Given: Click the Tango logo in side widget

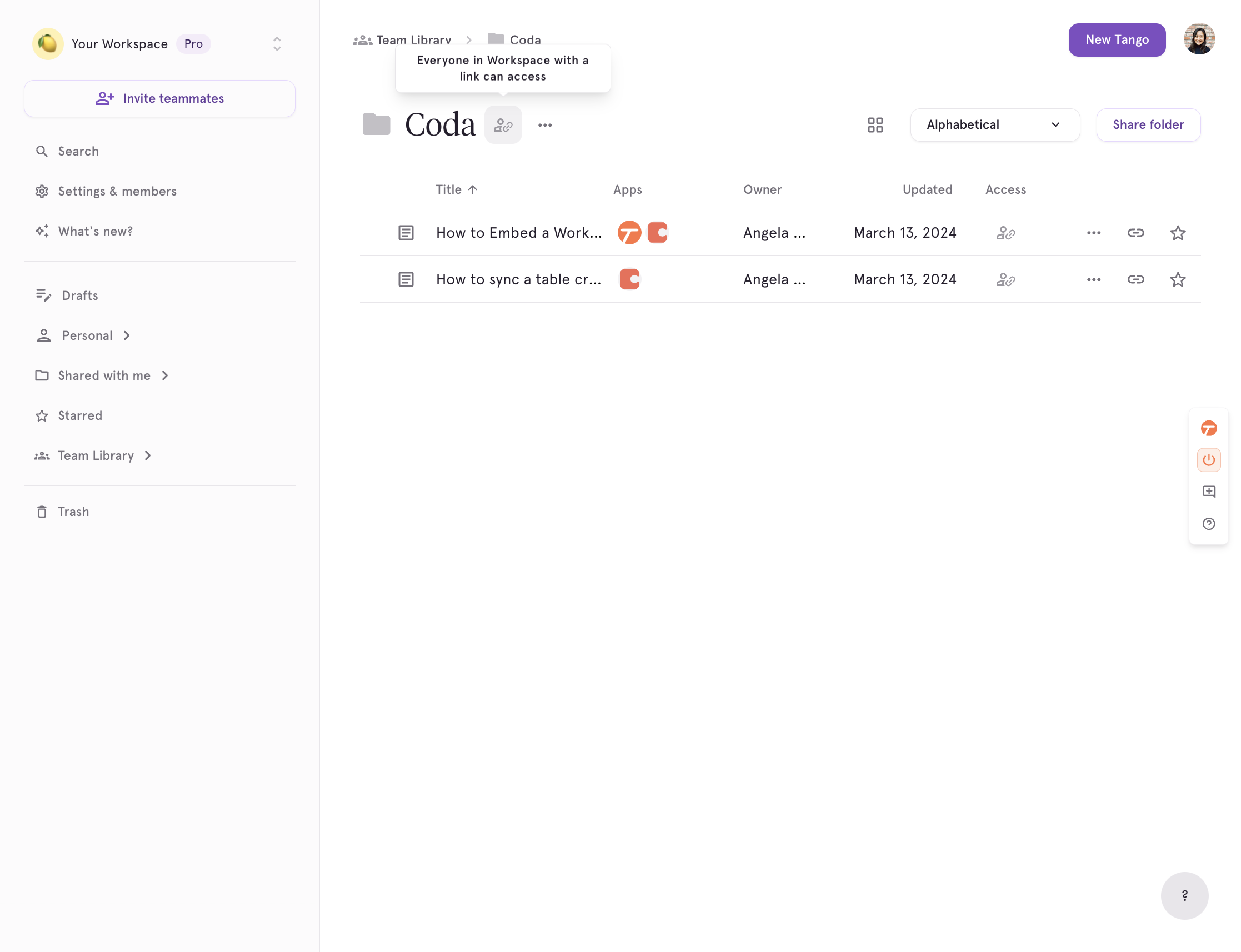Looking at the screenshot, I should coord(1208,428).
